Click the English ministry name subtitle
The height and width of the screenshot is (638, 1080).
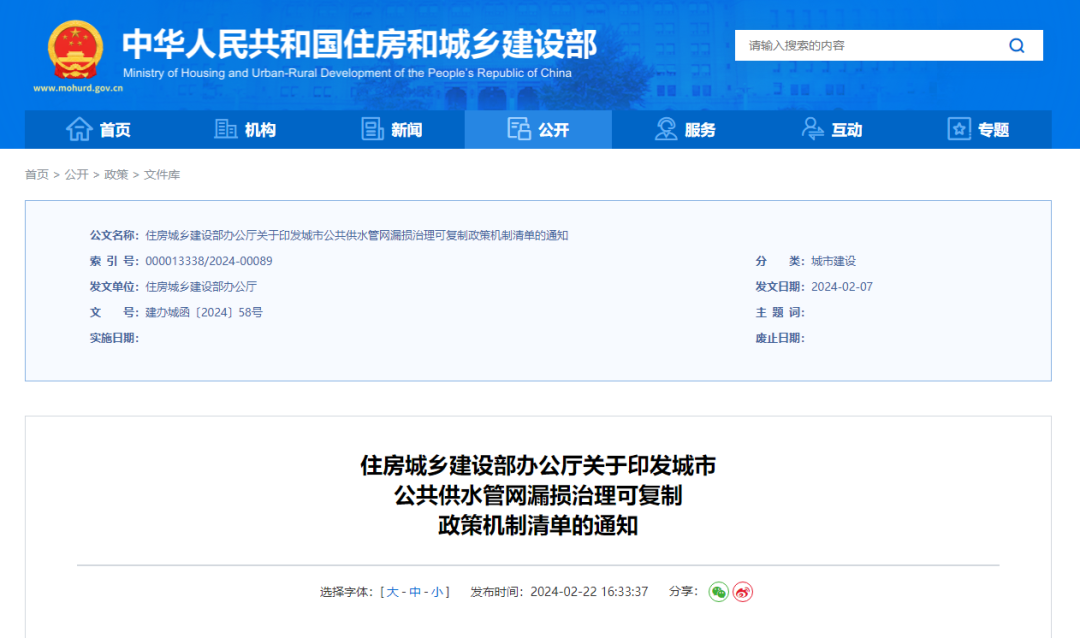[347, 73]
